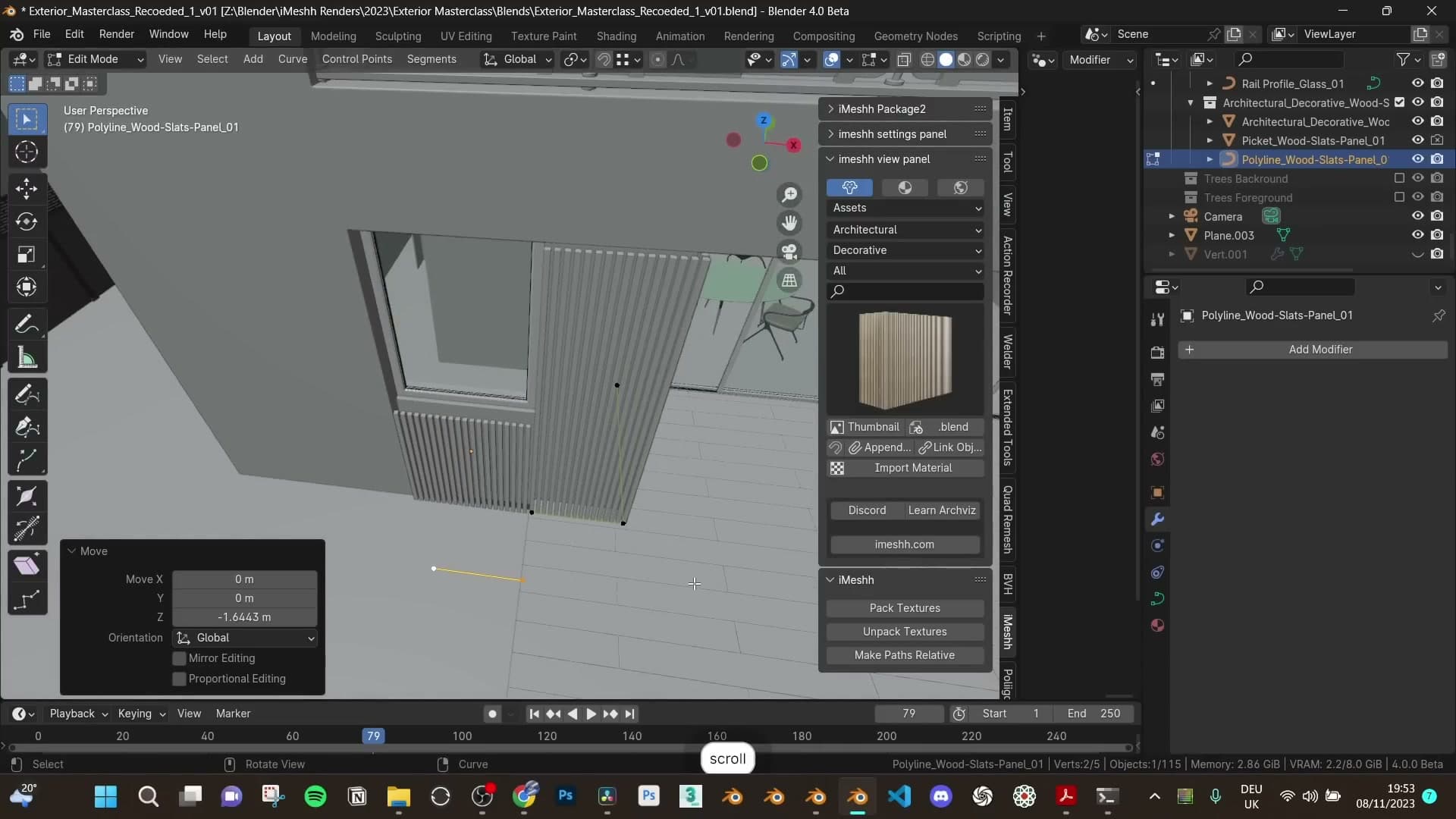Open the Object properties tab icon
Image resolution: width=1456 pixels, height=819 pixels.
pos(1157,492)
